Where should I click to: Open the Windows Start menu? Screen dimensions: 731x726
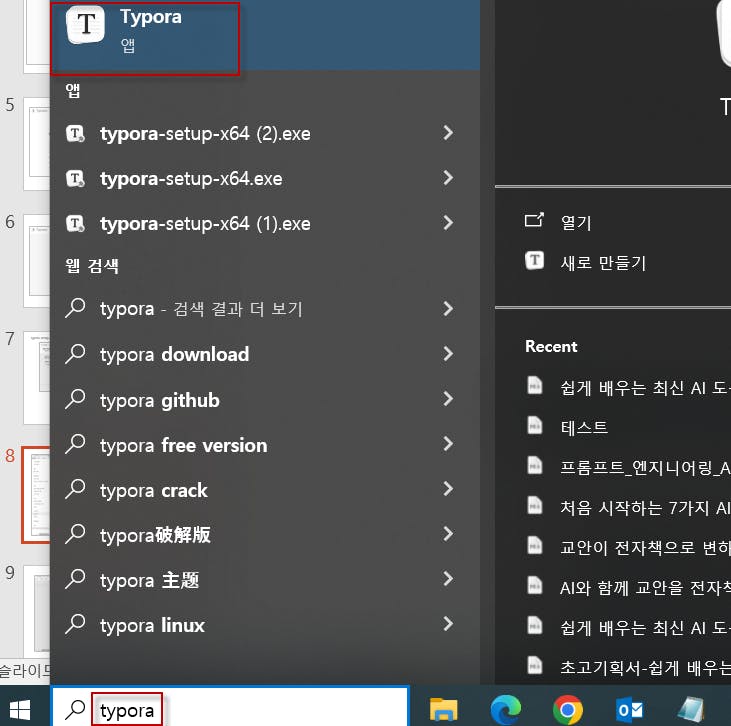(20, 710)
